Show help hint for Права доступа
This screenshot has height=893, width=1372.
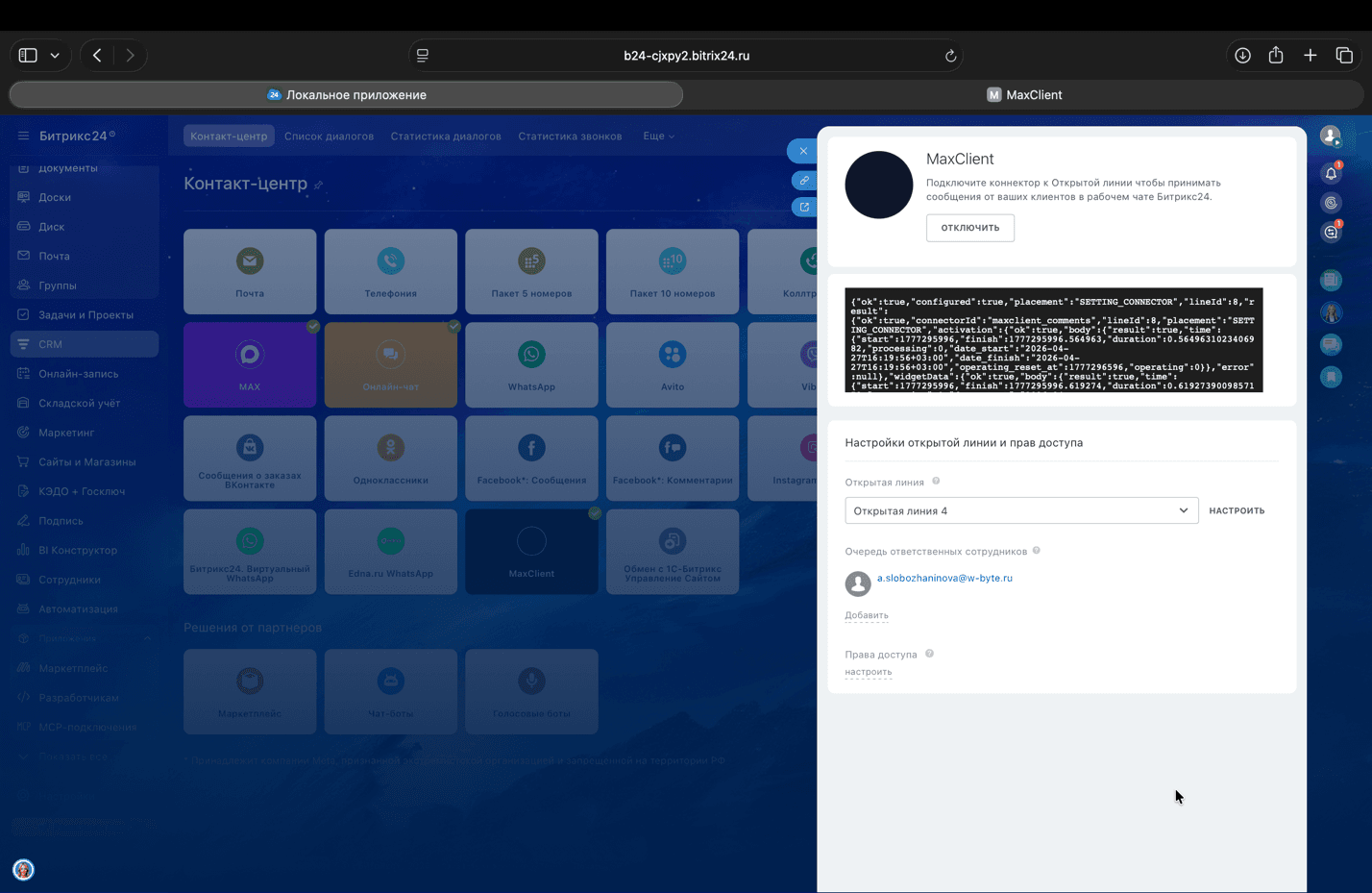pyautogui.click(x=929, y=654)
